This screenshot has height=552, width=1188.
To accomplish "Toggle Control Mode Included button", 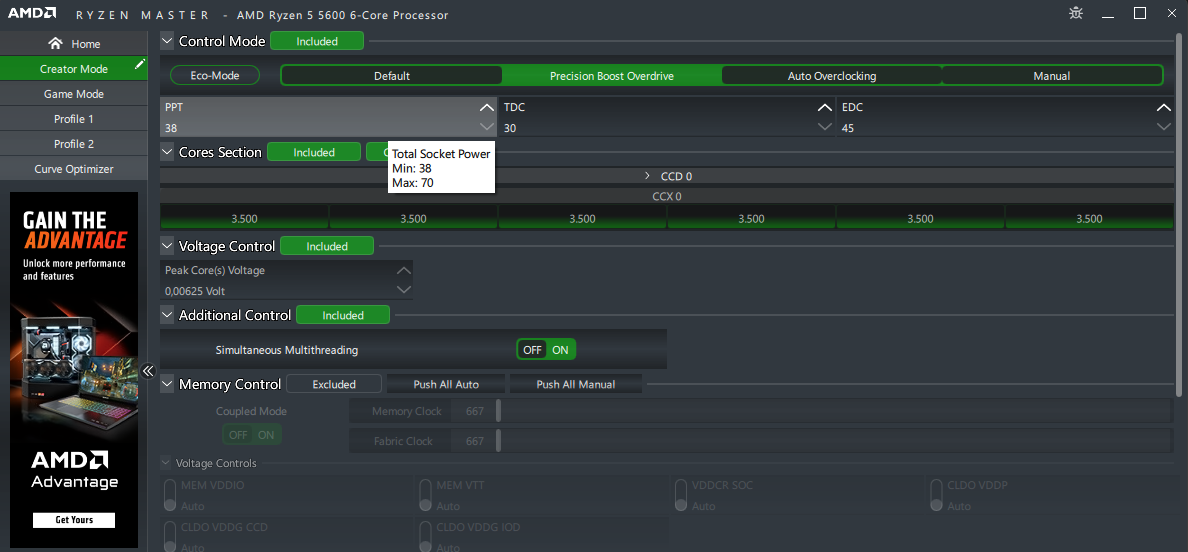I will tap(317, 41).
